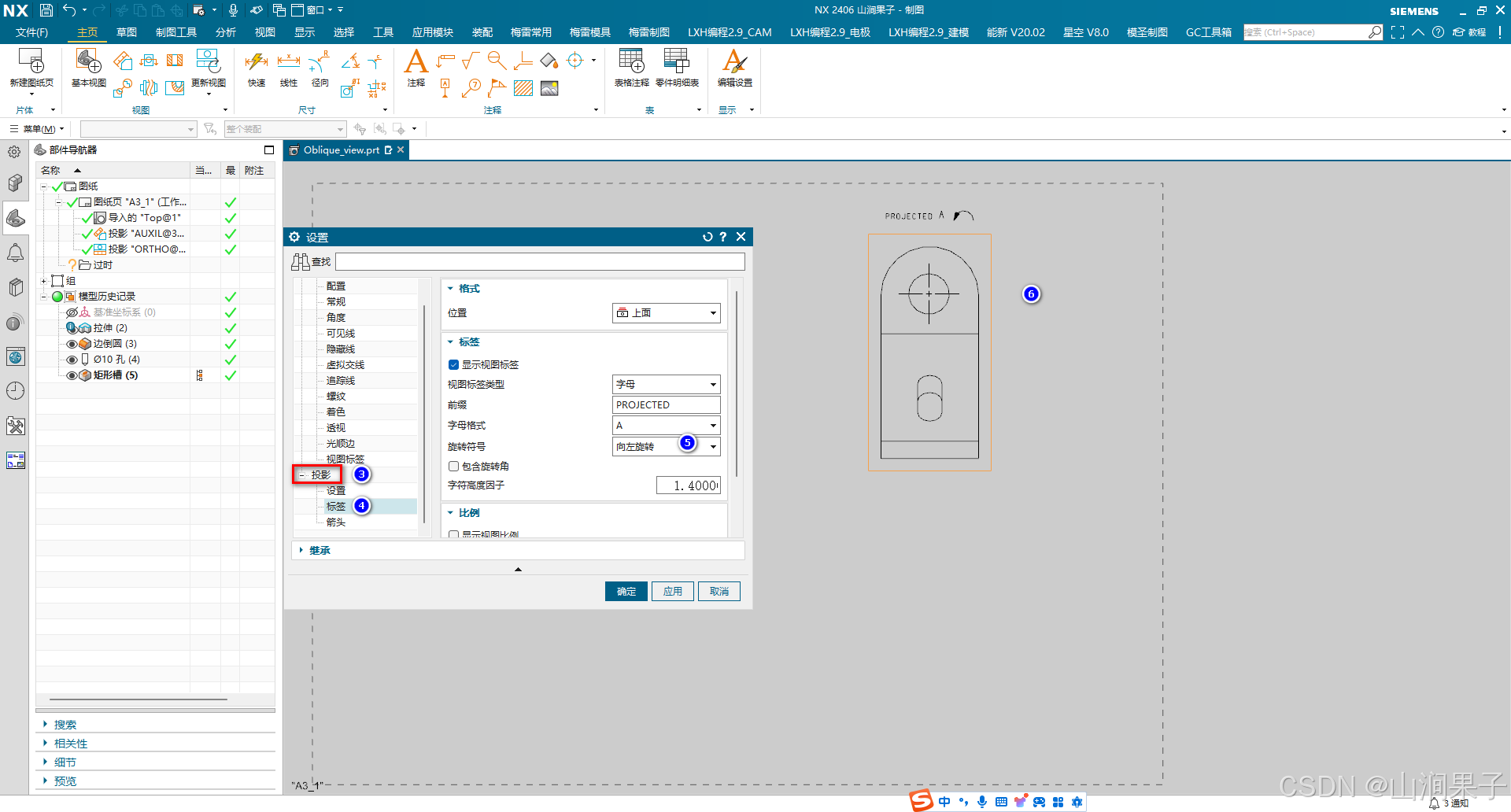Open the Web Browser globe sidebar icon
The width and height of the screenshot is (1511, 812).
click(15, 356)
